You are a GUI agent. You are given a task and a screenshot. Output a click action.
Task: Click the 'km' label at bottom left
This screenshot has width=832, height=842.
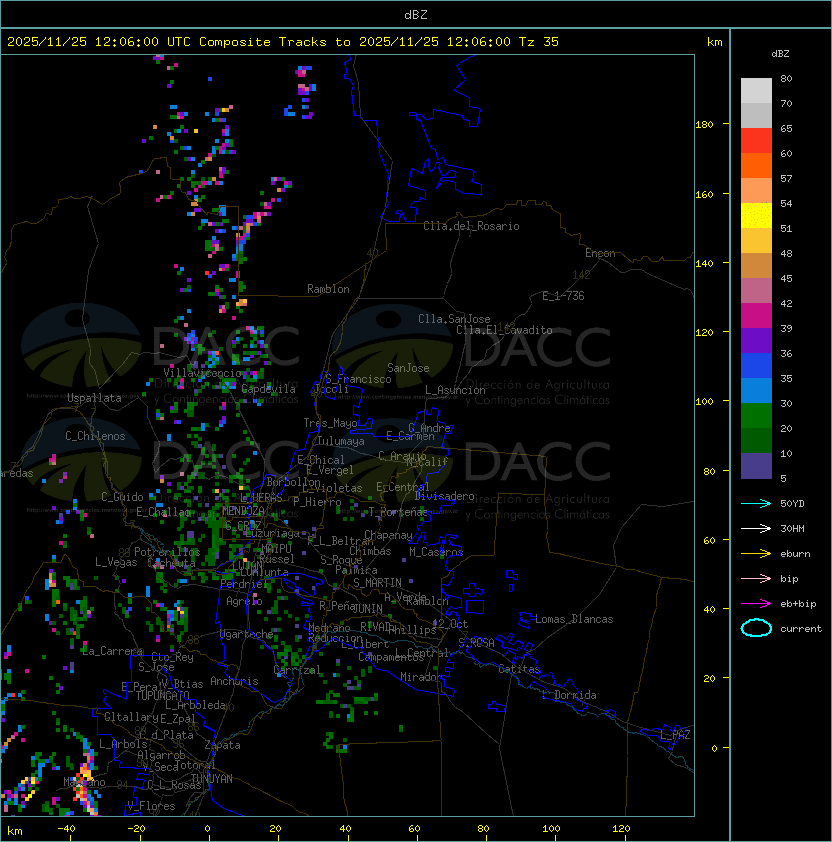pos(15,831)
